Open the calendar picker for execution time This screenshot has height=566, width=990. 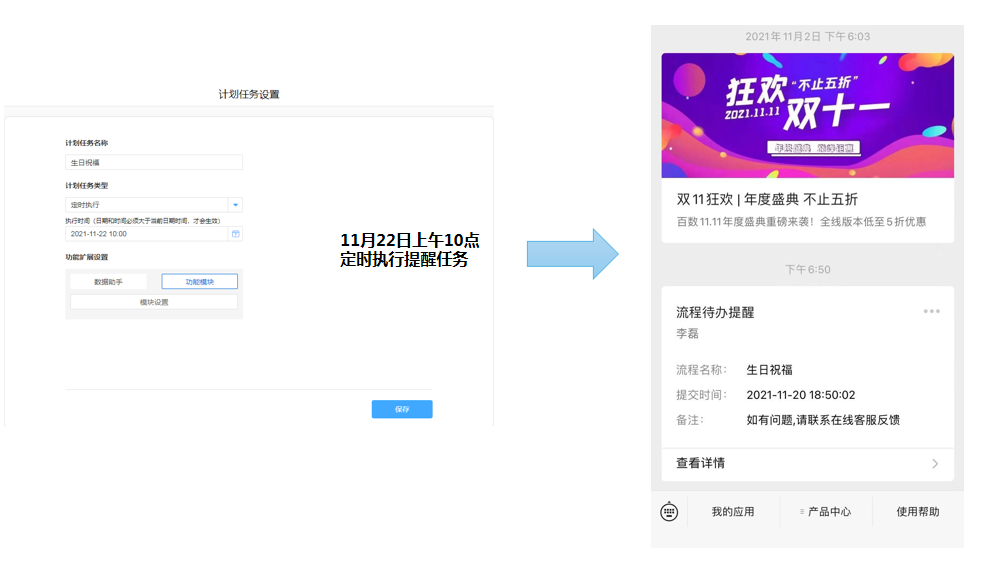coord(235,233)
